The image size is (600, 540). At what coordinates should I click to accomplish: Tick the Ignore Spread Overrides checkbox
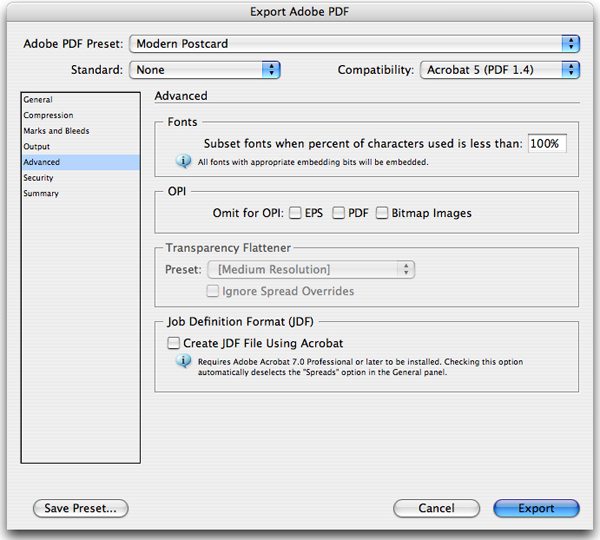coord(212,291)
